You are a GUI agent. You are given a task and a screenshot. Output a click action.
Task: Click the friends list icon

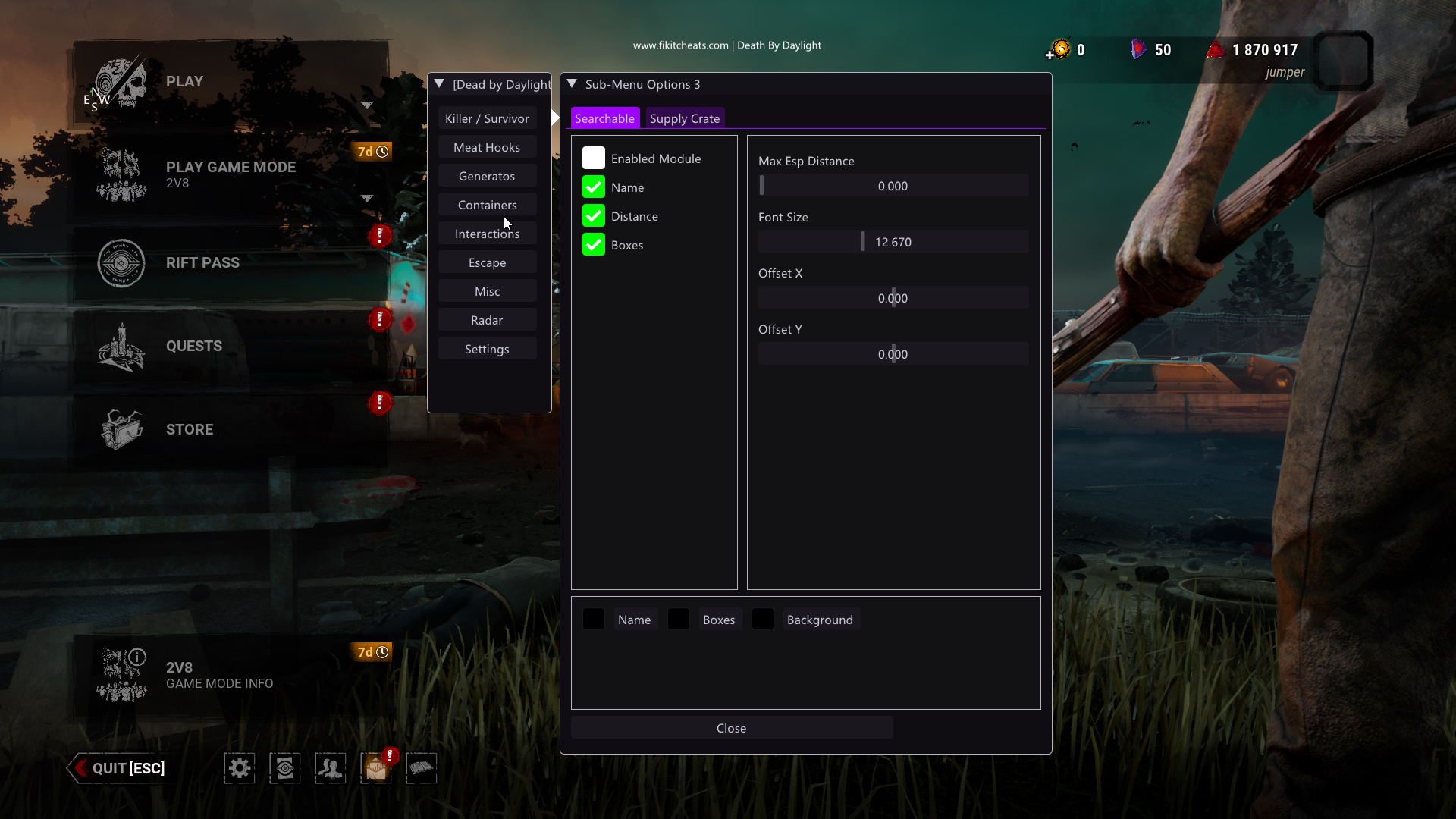click(x=330, y=768)
